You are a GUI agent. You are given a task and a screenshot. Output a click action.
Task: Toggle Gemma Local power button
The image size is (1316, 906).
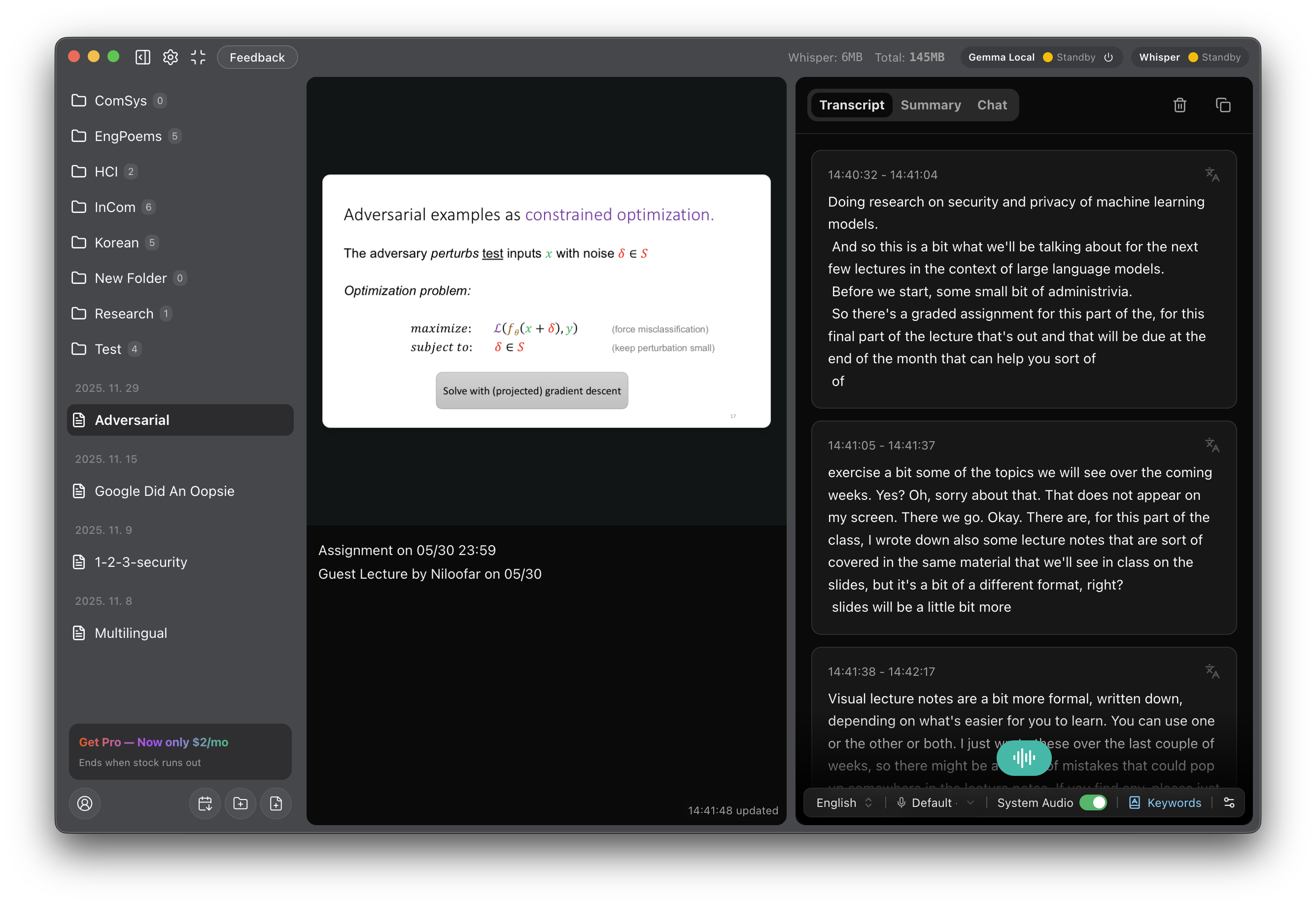click(x=1108, y=57)
